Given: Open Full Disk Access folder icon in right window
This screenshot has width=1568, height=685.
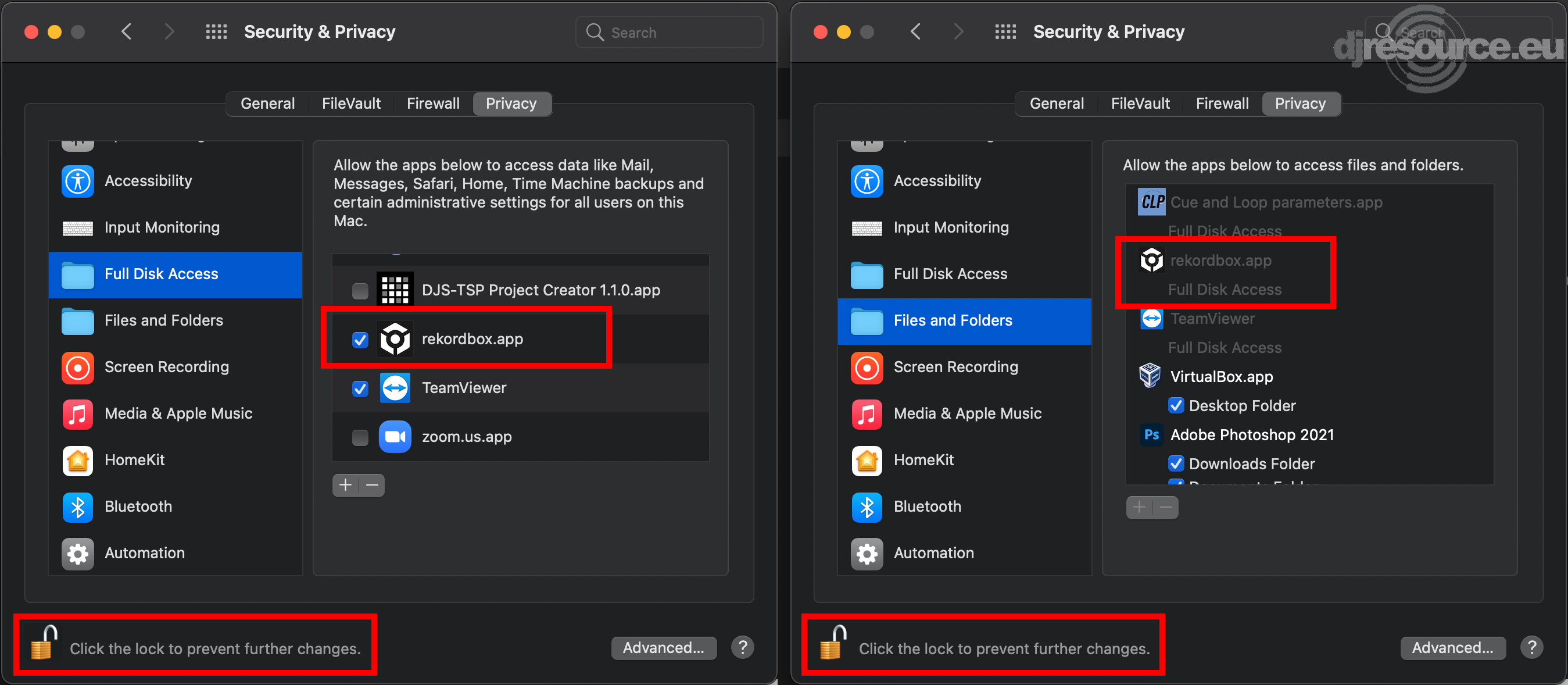Looking at the screenshot, I should pyautogui.click(x=866, y=274).
